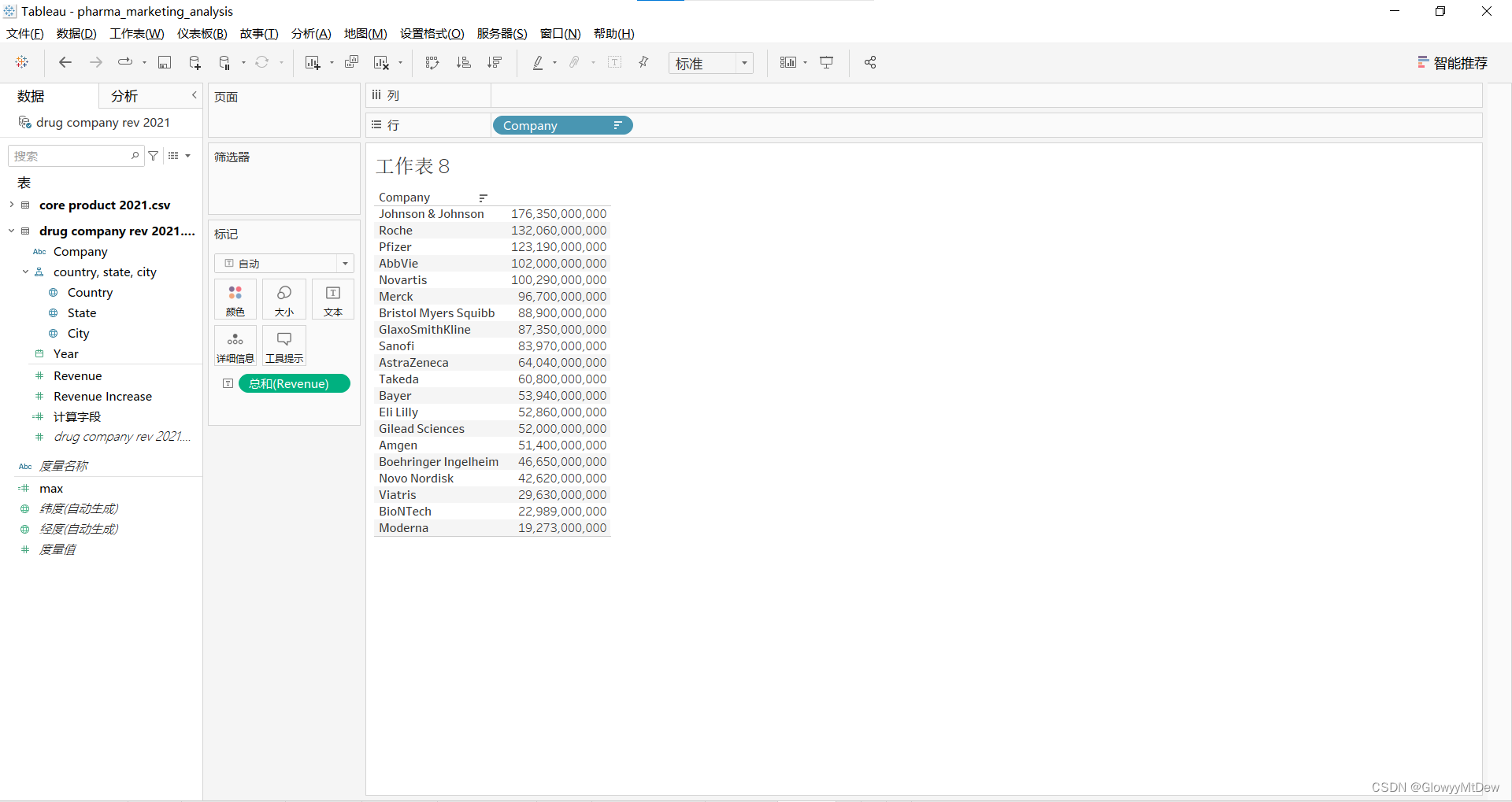Select the 计算字段 field

coord(77,416)
